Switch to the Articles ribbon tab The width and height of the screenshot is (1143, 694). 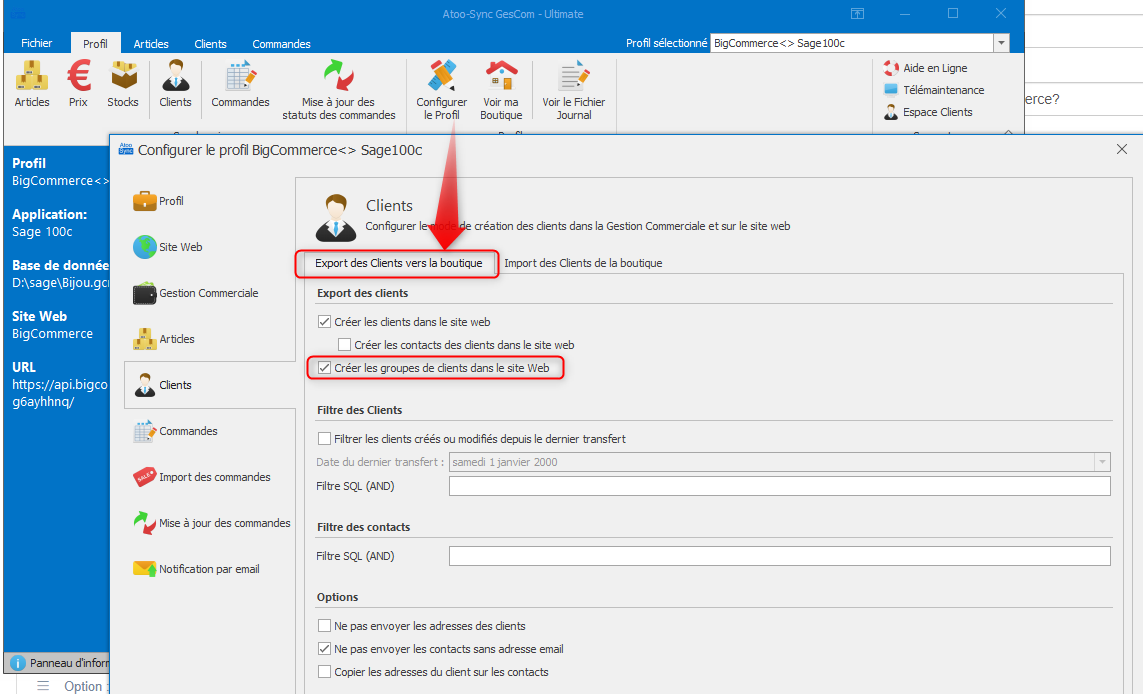151,44
